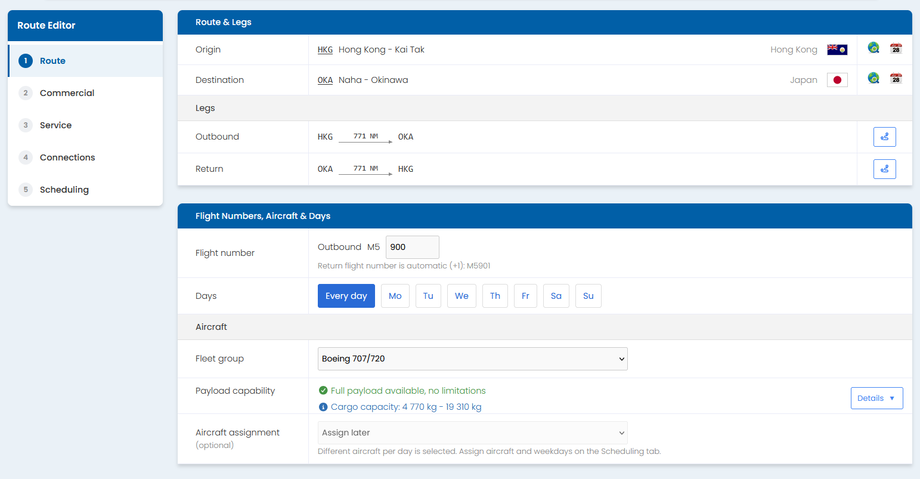Screen dimensions: 920x479
Task: Select step 1 circle for Route
Action: [x=25, y=60]
